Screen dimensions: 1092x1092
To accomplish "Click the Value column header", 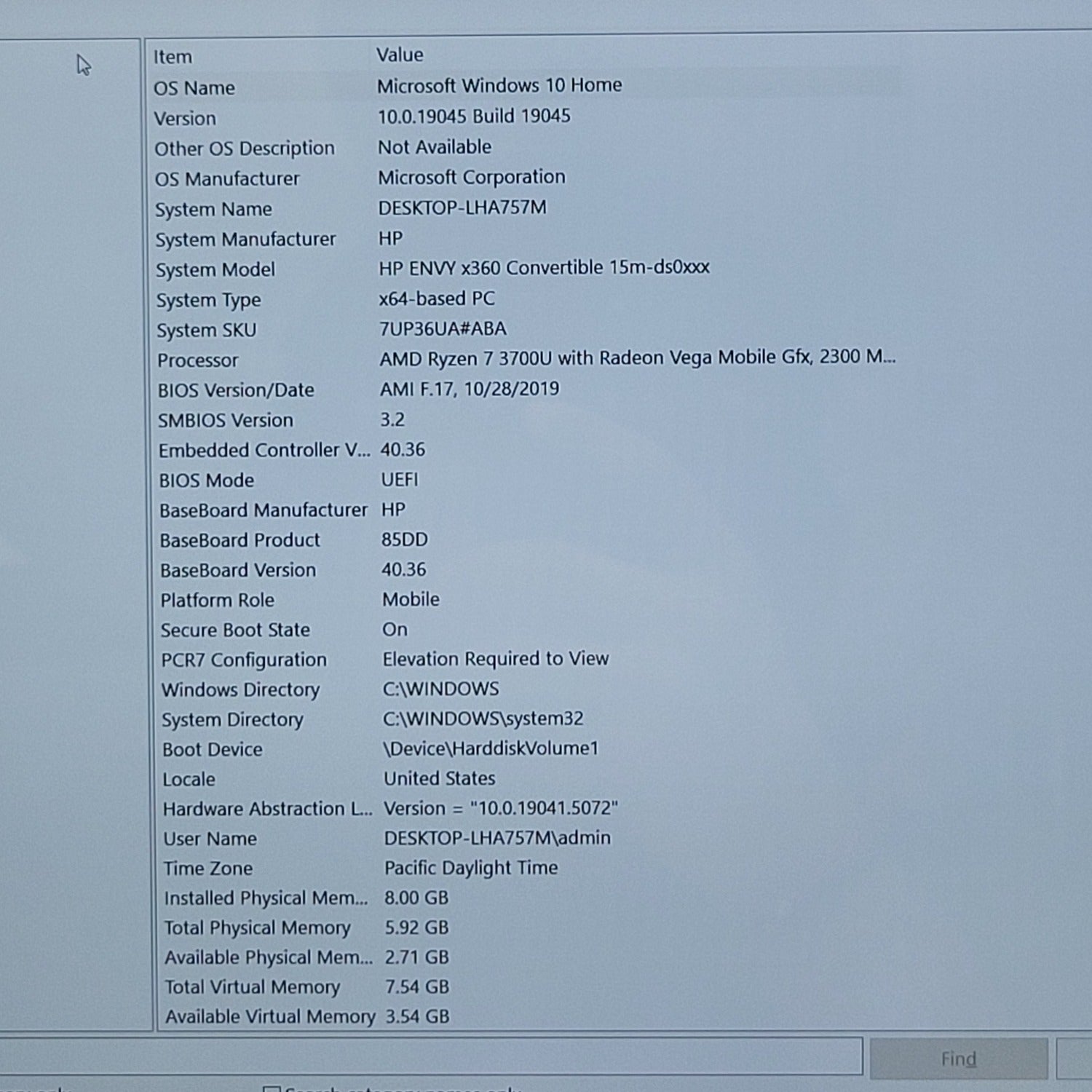I will pyautogui.click(x=400, y=55).
